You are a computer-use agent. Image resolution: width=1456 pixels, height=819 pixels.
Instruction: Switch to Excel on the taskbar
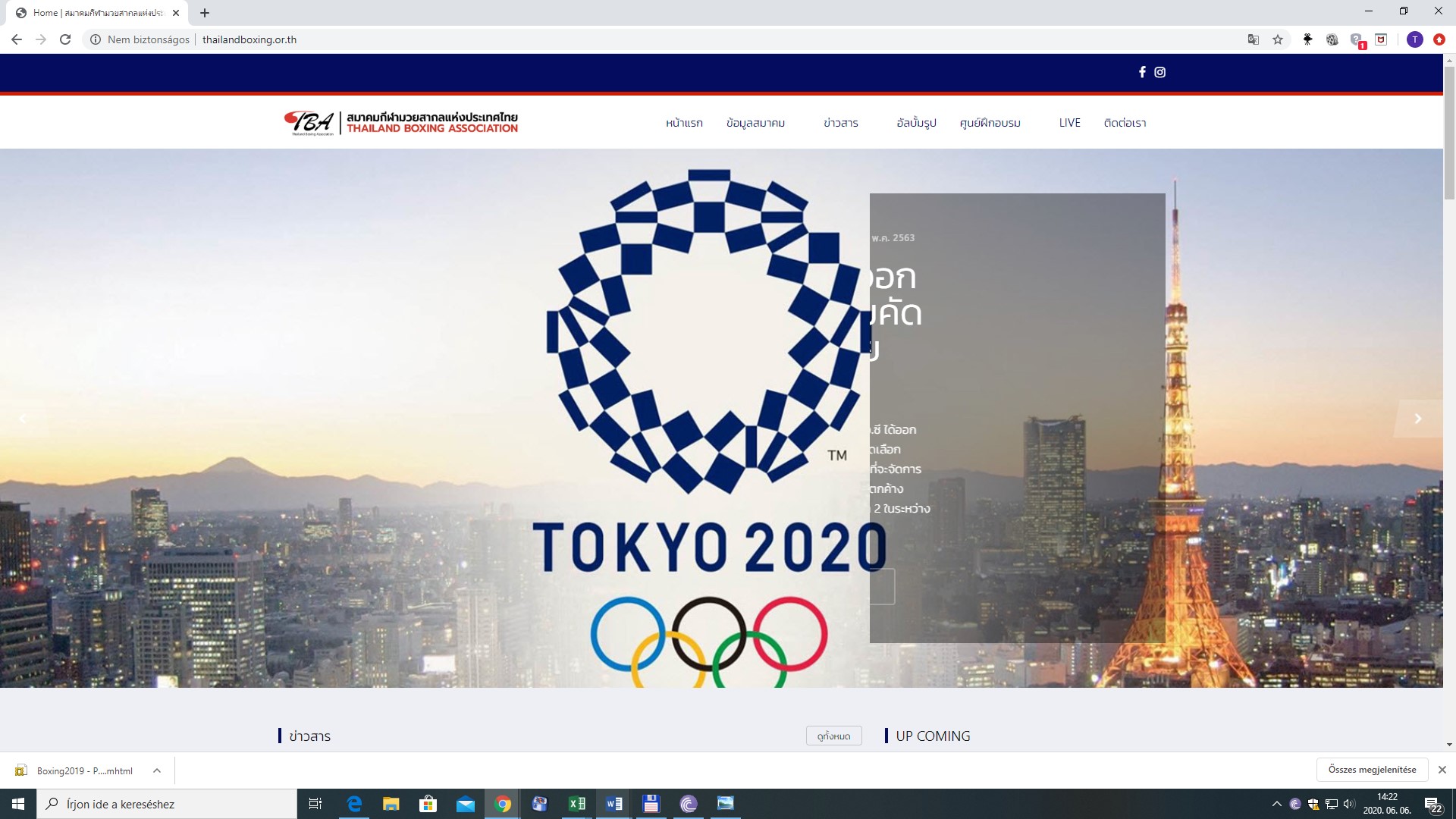tap(577, 804)
